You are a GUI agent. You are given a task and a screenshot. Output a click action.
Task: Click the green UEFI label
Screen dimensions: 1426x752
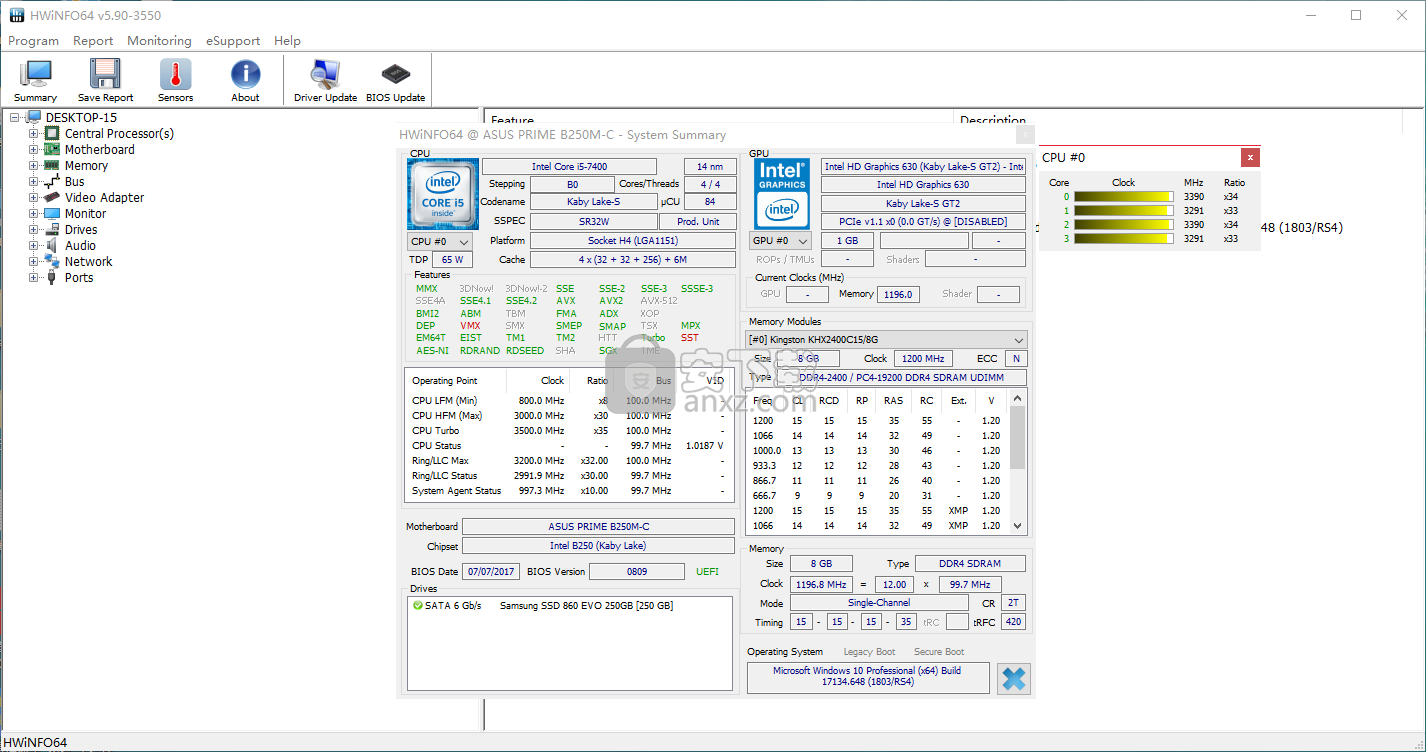707,572
